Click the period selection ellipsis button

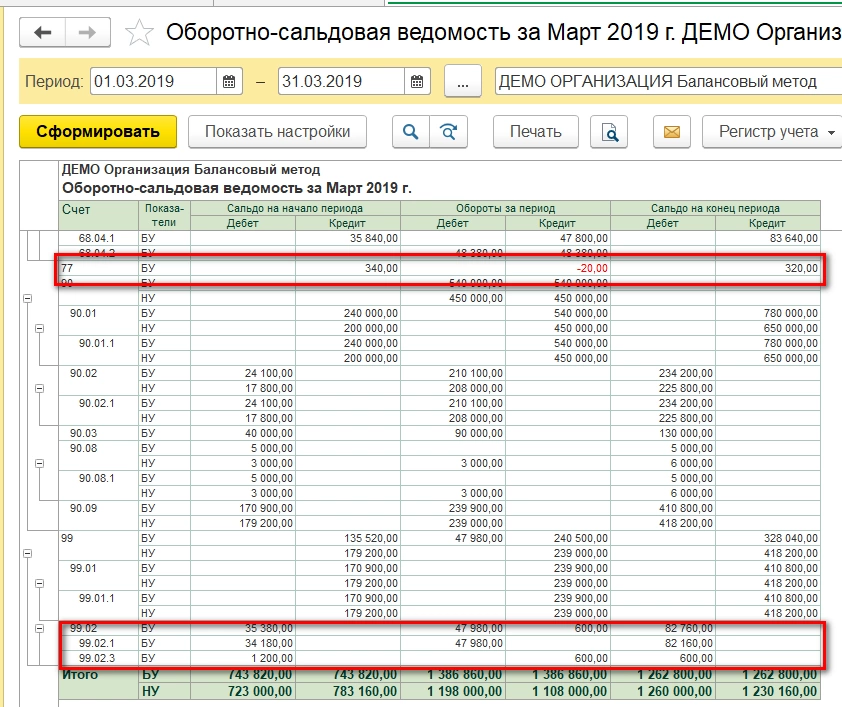462,82
